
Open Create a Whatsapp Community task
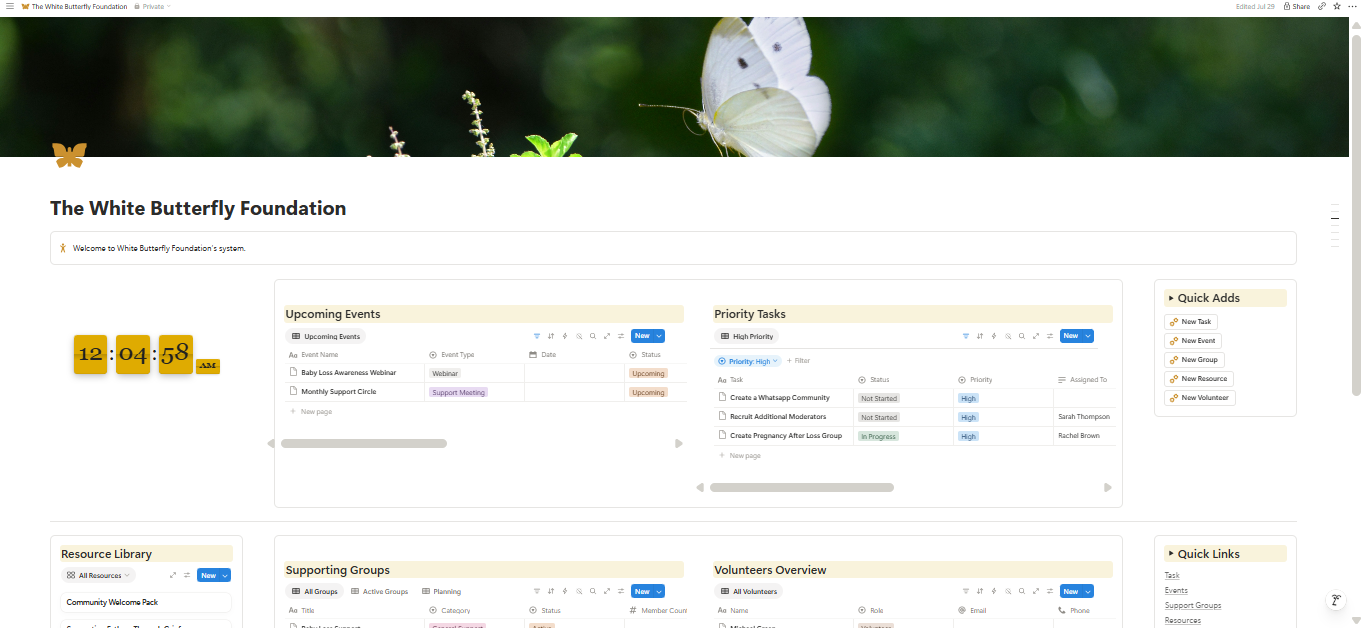(x=780, y=398)
